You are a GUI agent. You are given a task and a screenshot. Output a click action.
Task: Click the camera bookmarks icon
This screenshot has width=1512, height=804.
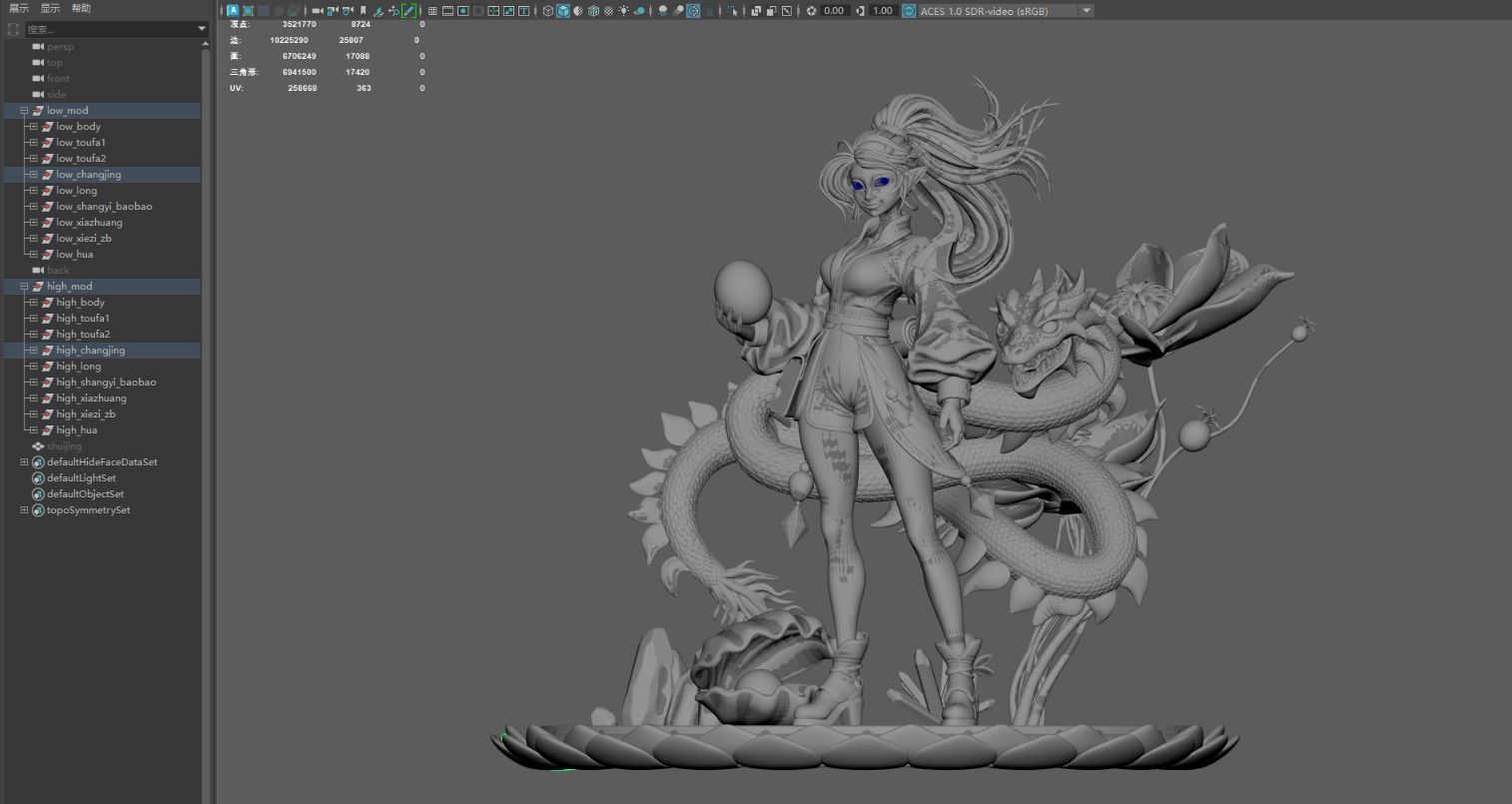click(364, 11)
